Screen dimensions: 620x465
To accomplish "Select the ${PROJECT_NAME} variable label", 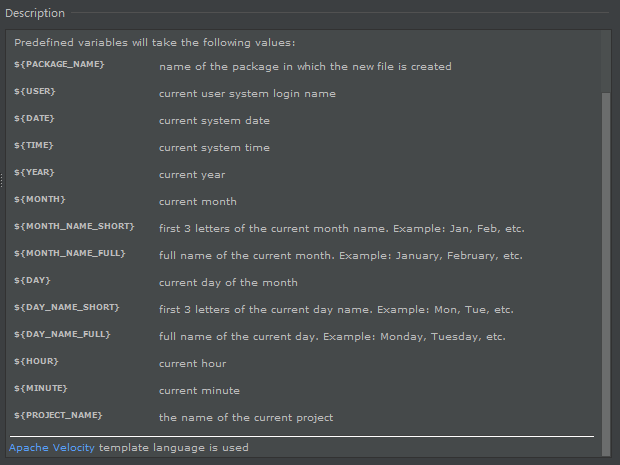I will point(59,416).
